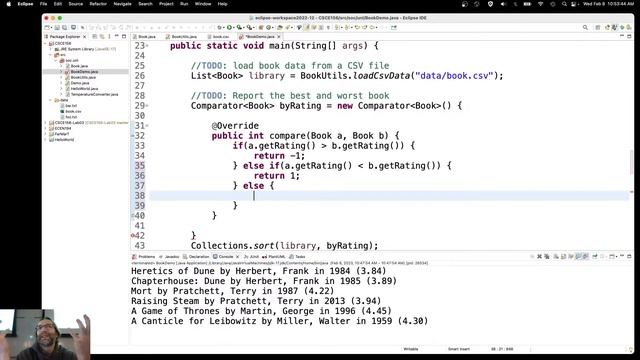Click the green Run button in toolbar
Viewport: 640px width, 360px height.
229,27
